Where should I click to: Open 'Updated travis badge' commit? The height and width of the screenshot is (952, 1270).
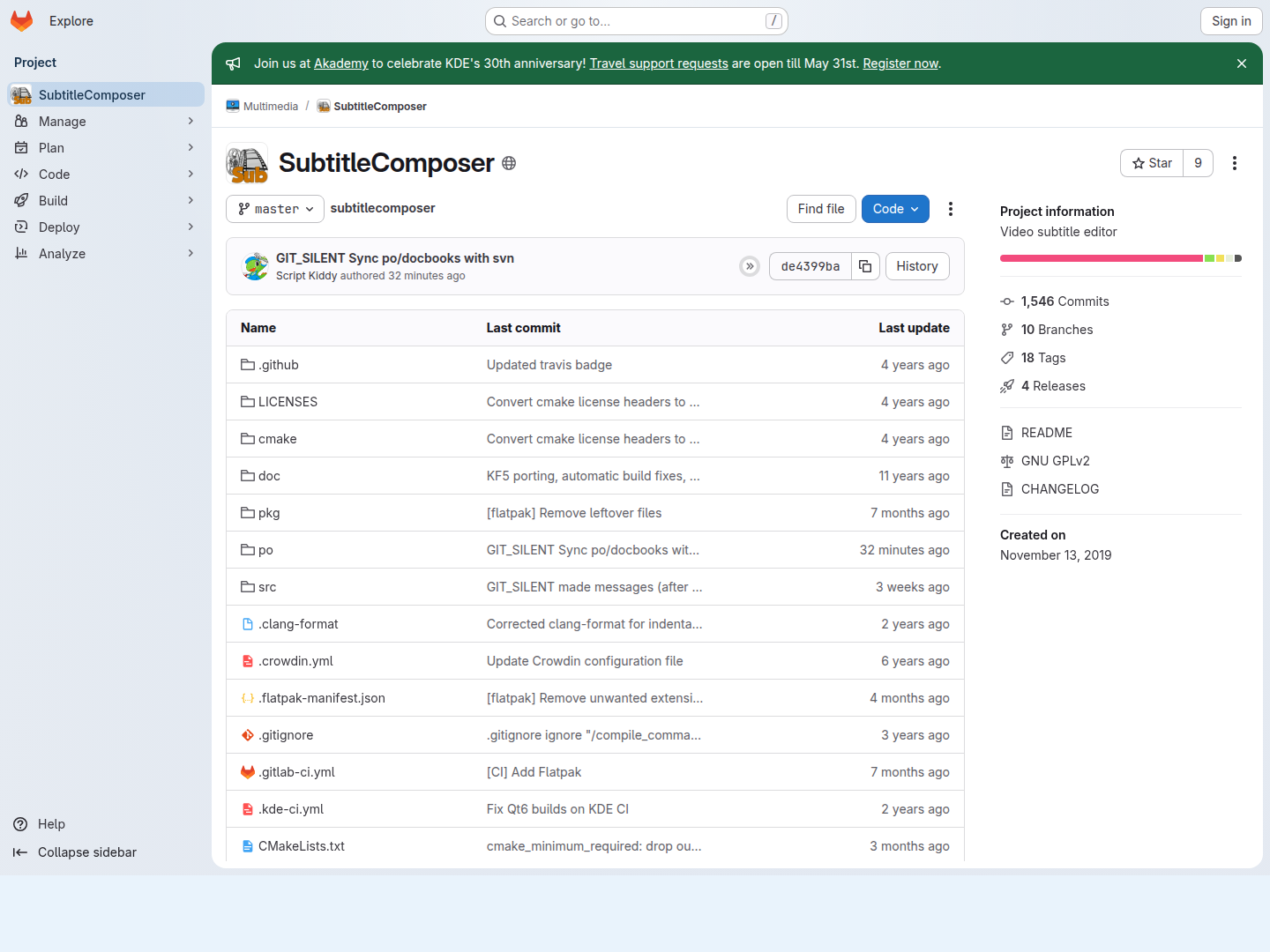coord(549,365)
